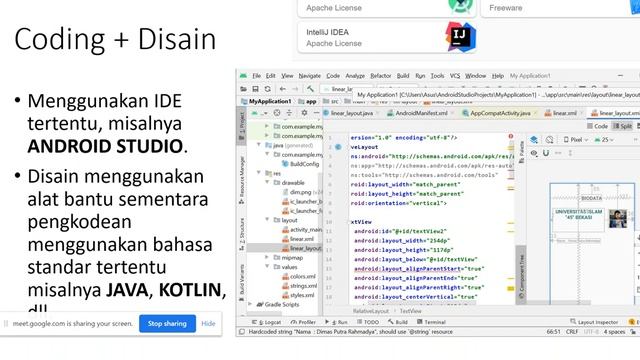Switch editor to Split view mode

click(623, 126)
